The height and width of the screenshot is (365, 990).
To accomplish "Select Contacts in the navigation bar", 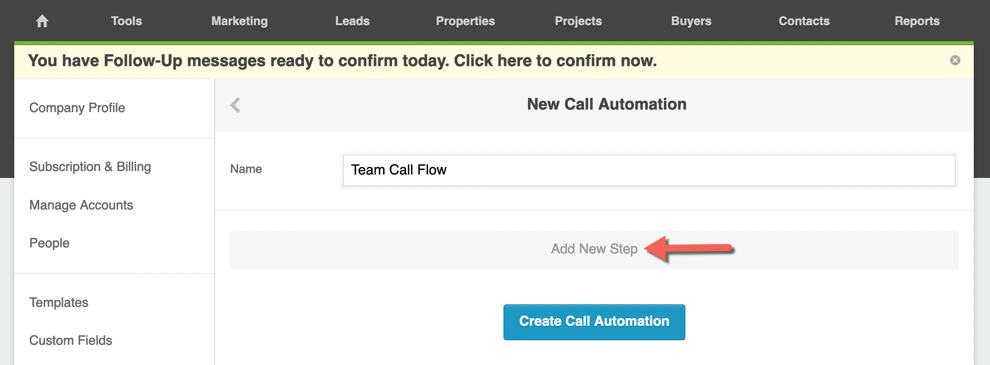I will pos(804,21).
